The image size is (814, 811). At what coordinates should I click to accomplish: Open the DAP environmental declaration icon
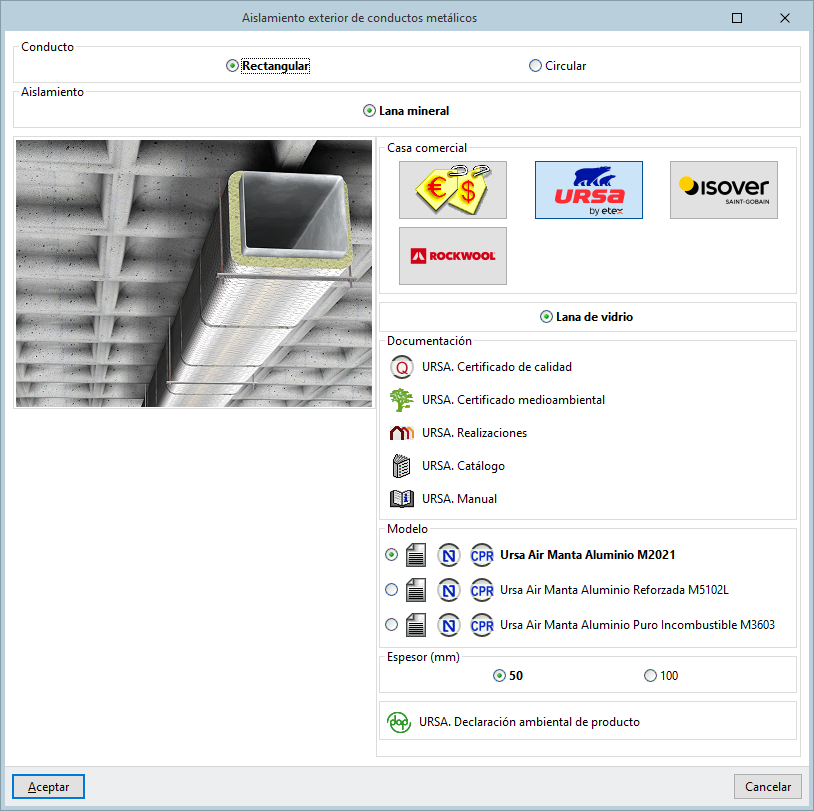click(x=399, y=722)
